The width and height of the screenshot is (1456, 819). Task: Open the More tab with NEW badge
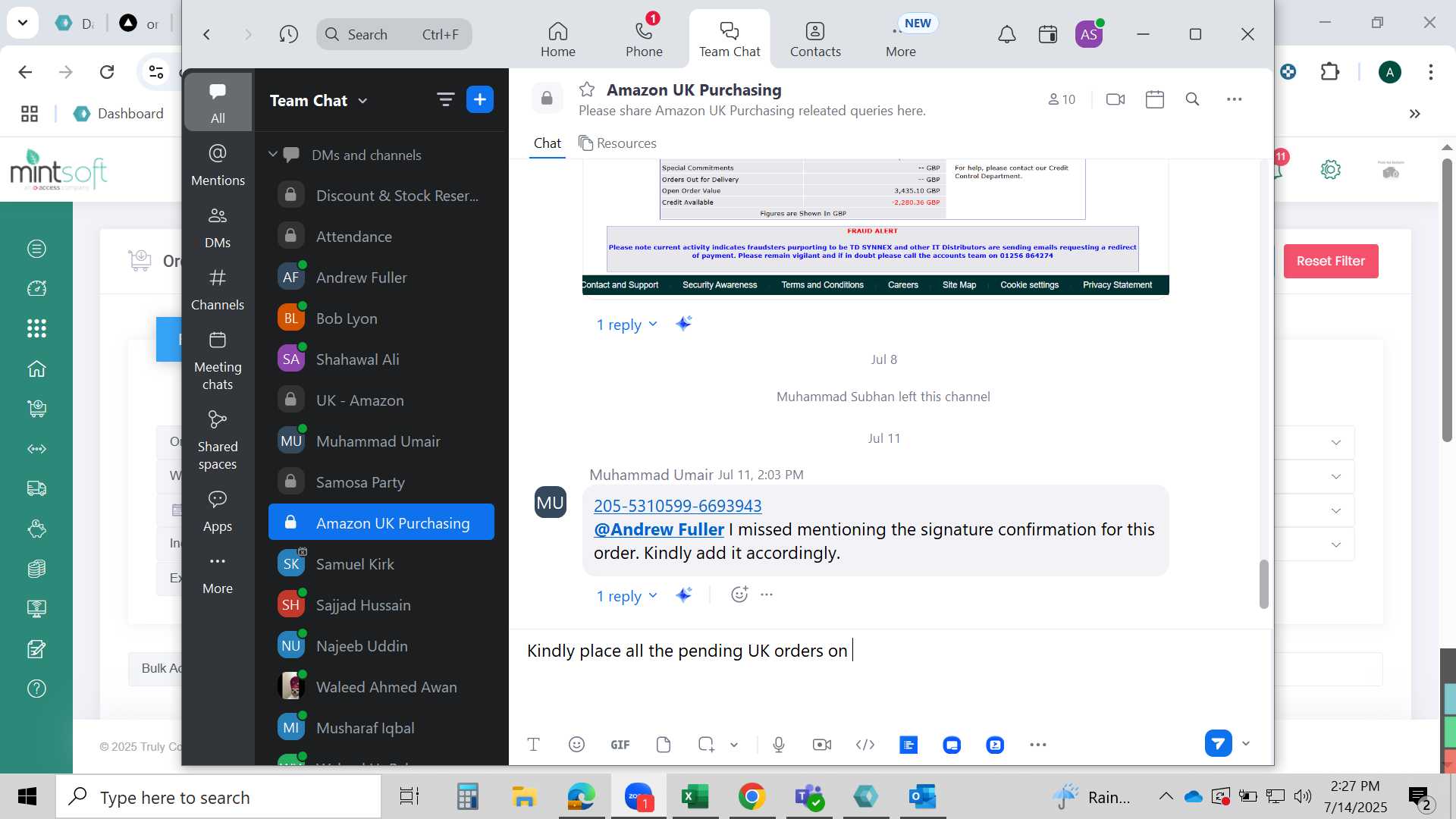(901, 39)
